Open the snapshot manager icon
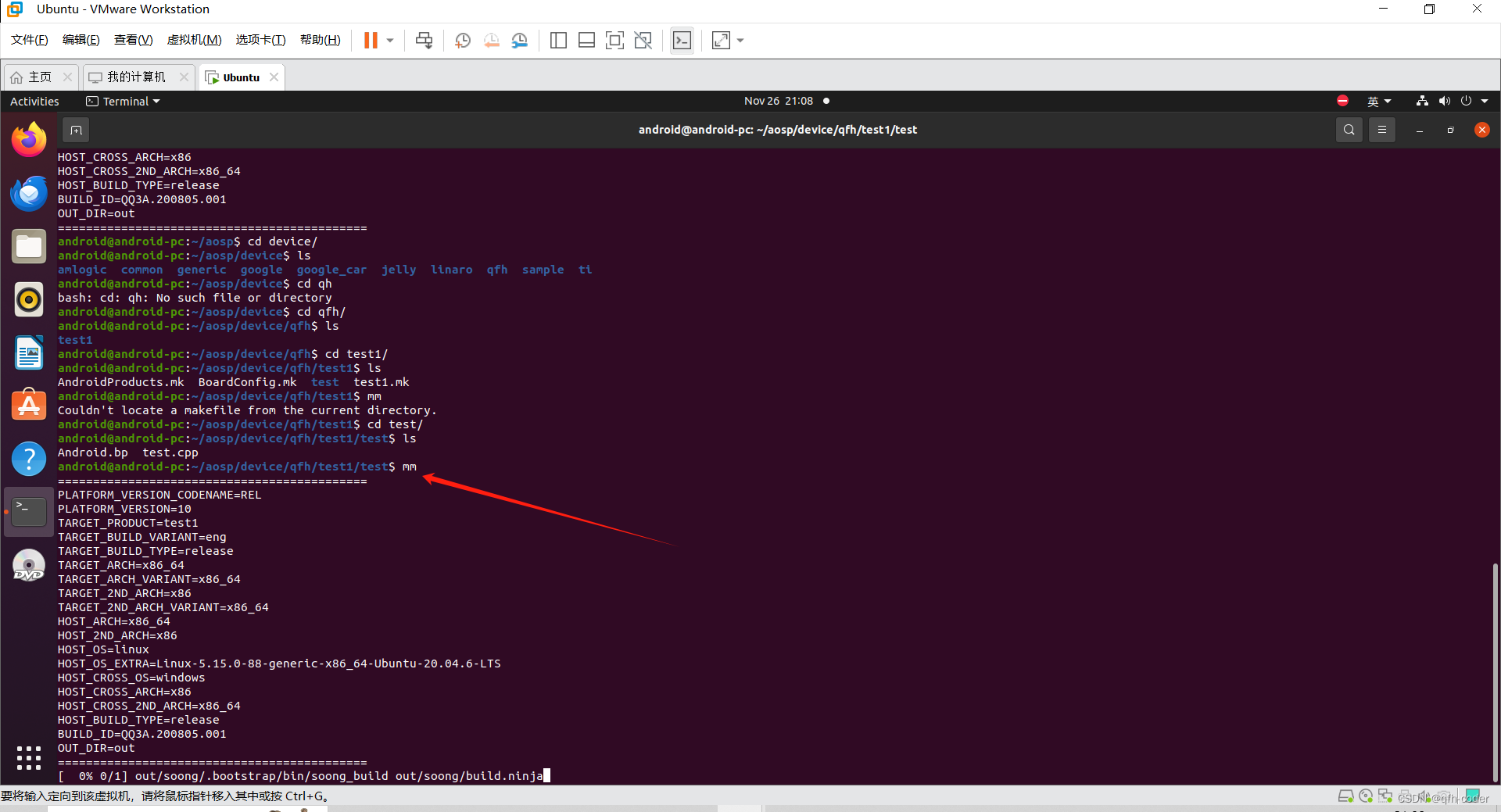 click(x=520, y=40)
